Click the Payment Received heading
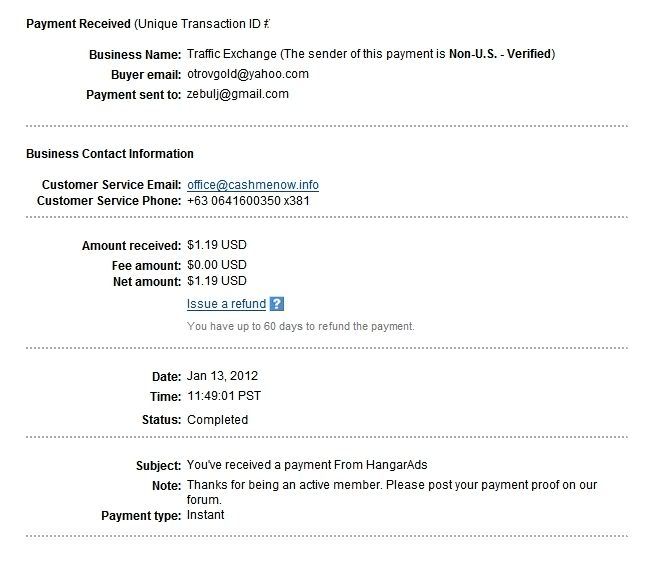 pos(78,24)
